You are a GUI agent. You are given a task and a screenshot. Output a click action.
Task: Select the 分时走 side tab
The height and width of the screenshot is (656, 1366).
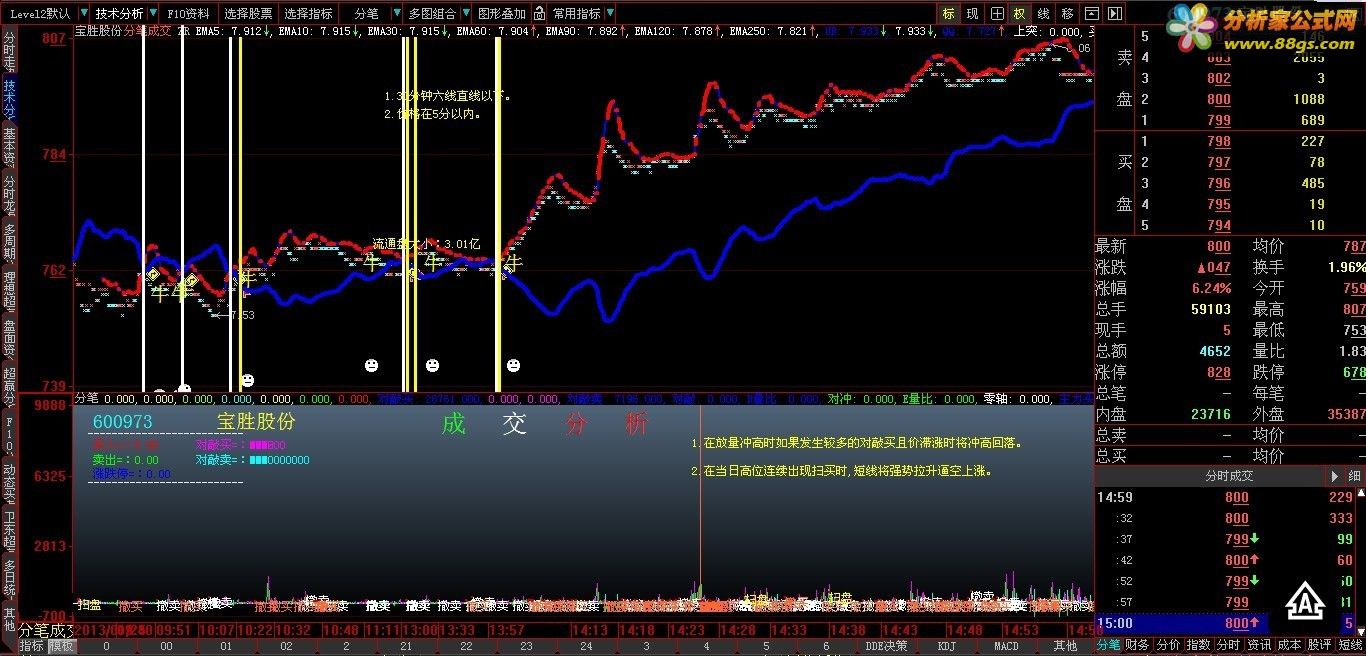coord(9,49)
